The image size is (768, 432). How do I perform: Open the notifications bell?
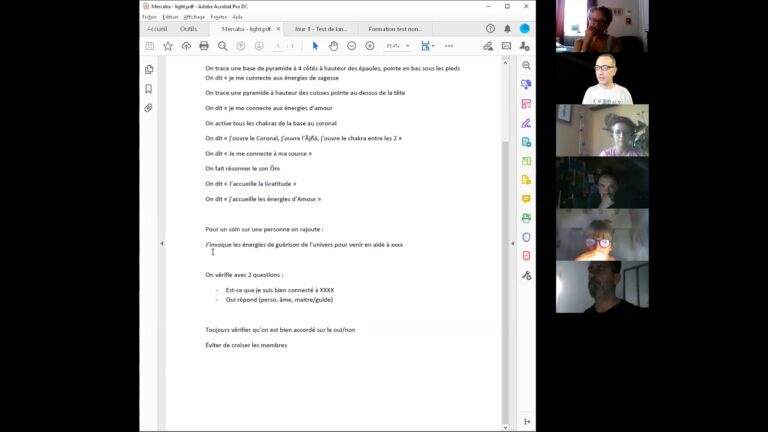click(507, 29)
